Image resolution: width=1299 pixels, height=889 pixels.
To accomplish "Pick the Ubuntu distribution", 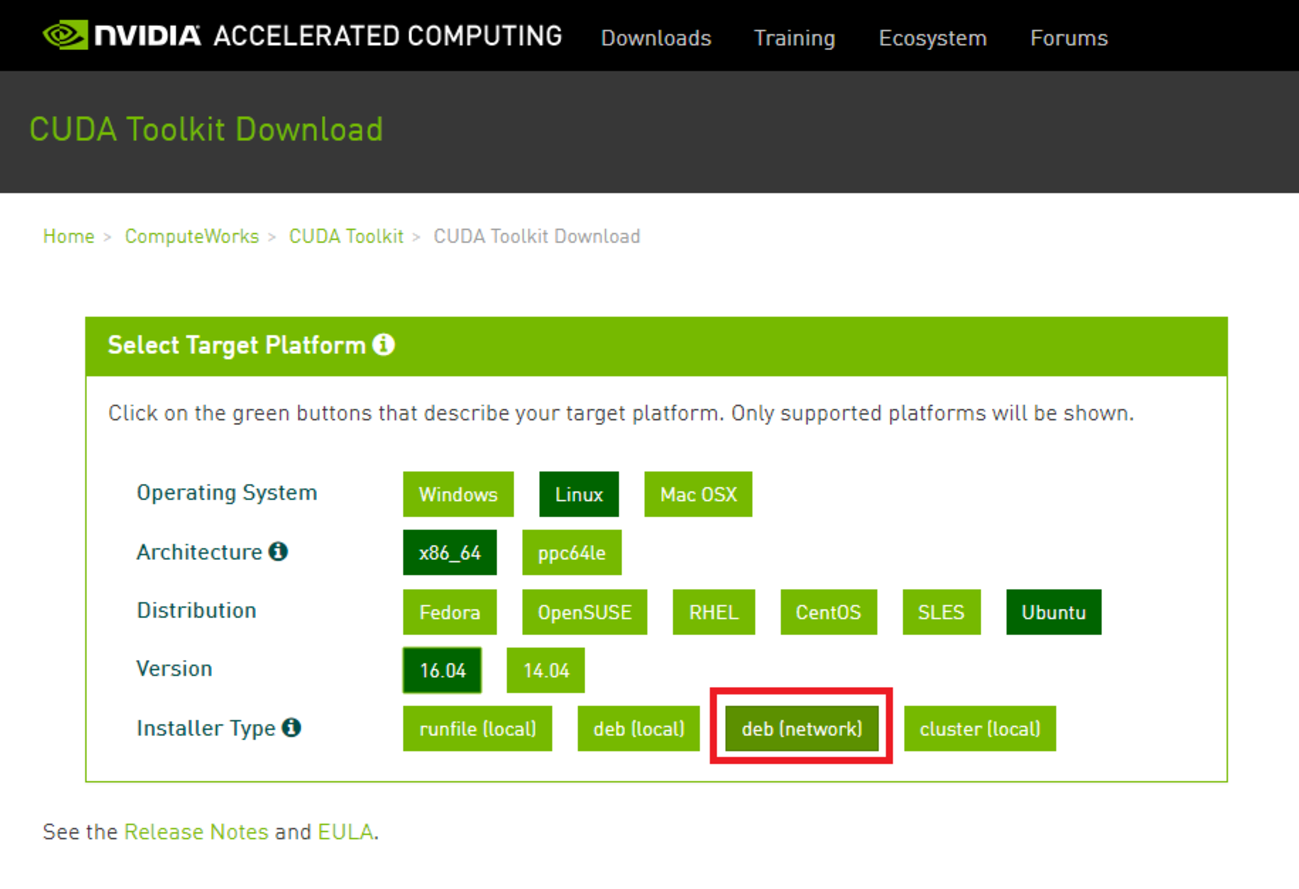I will click(1054, 612).
